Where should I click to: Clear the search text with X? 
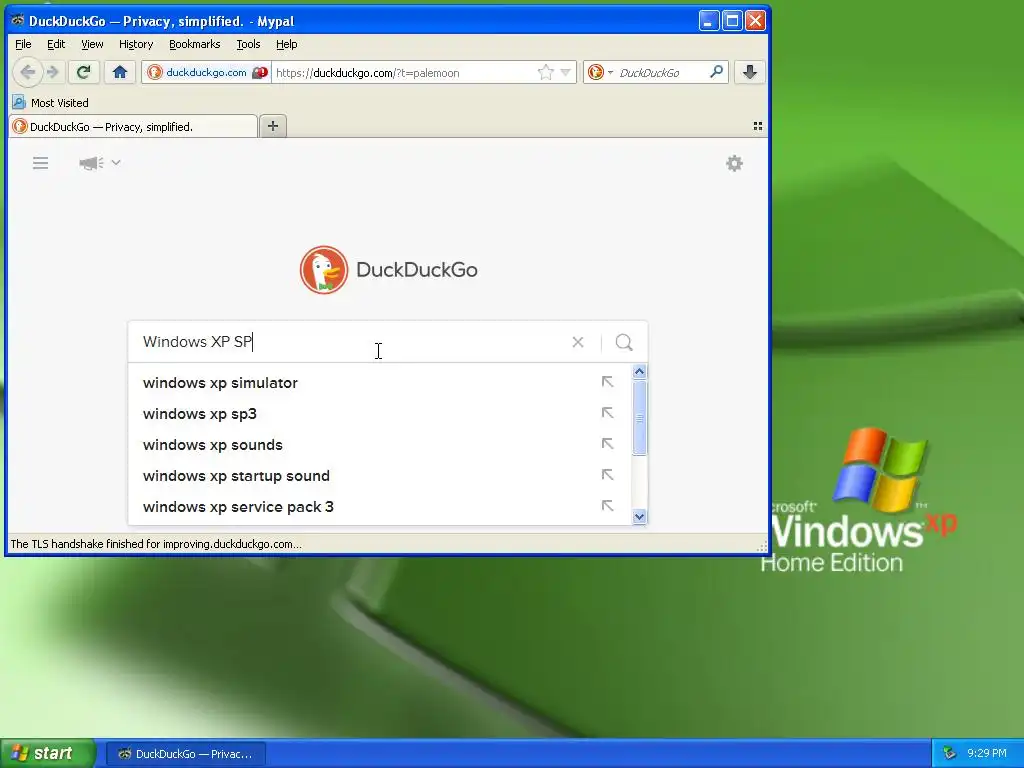coord(578,342)
